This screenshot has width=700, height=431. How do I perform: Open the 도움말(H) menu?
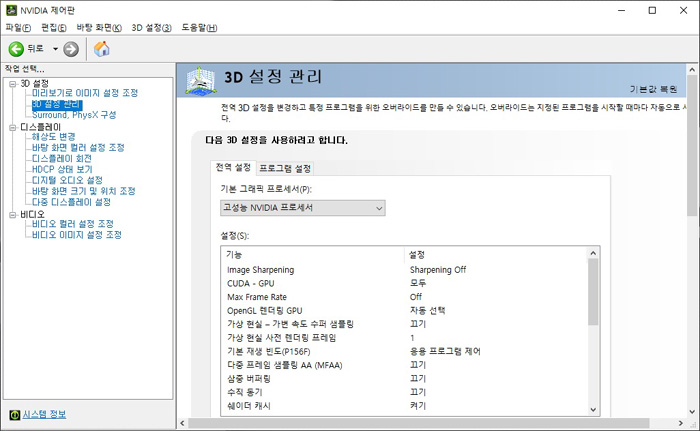point(199,28)
